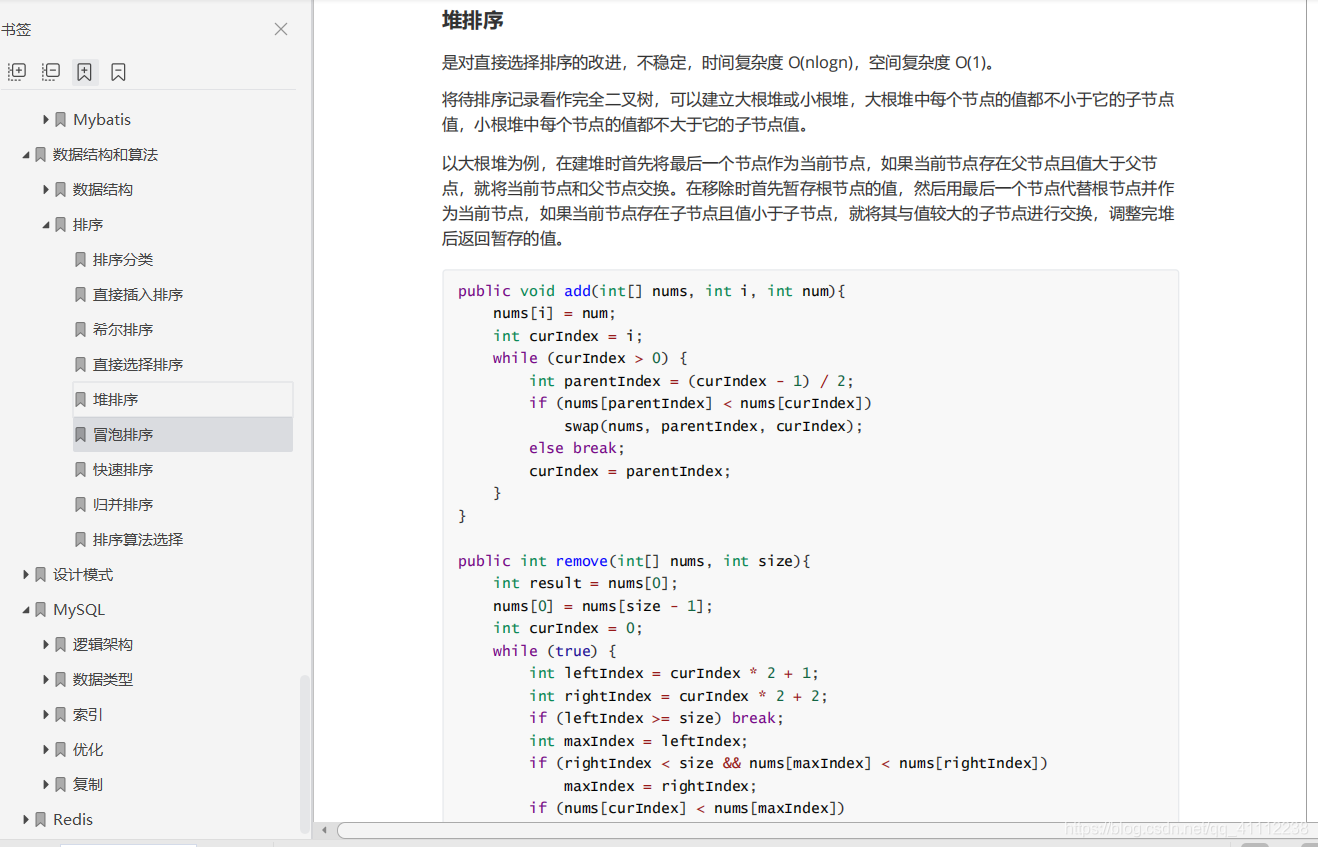Open the 数据结构和算法 bookmark

(x=105, y=154)
